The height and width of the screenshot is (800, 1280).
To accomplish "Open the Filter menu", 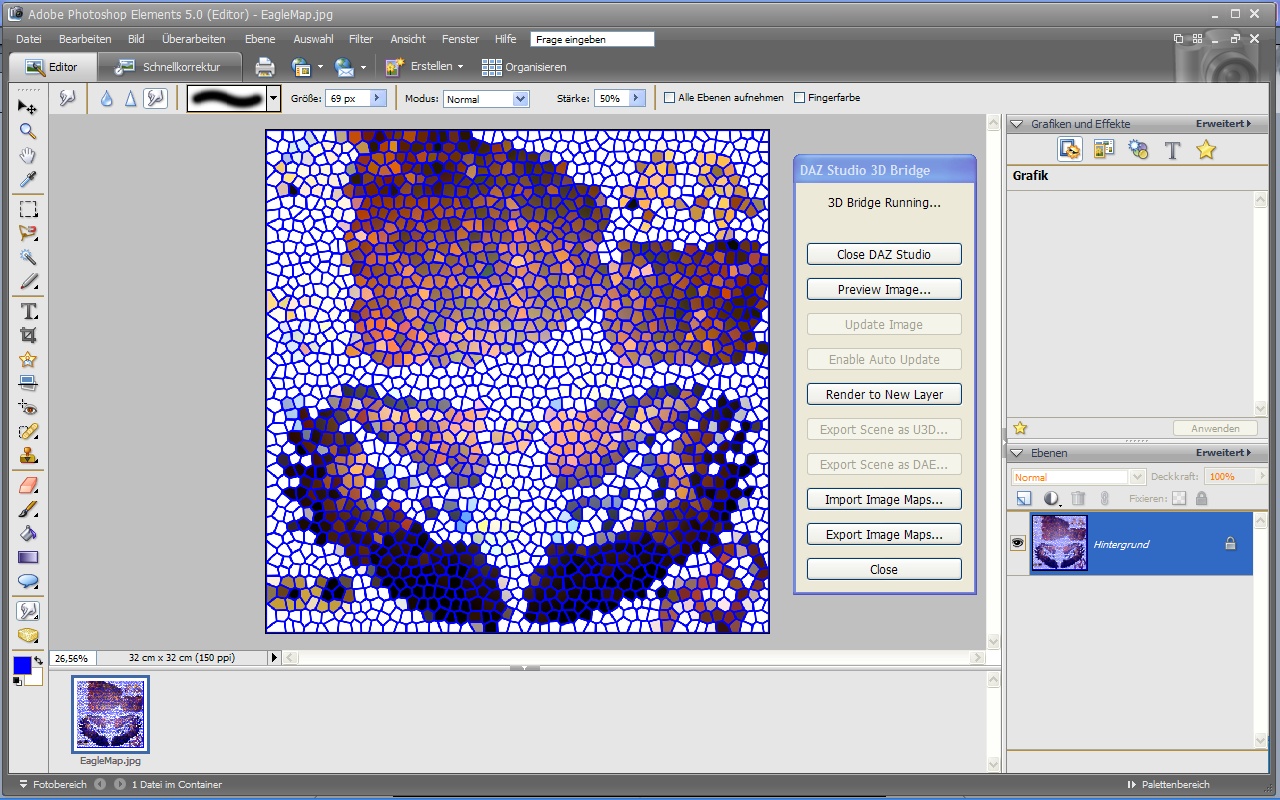I will (x=361, y=39).
